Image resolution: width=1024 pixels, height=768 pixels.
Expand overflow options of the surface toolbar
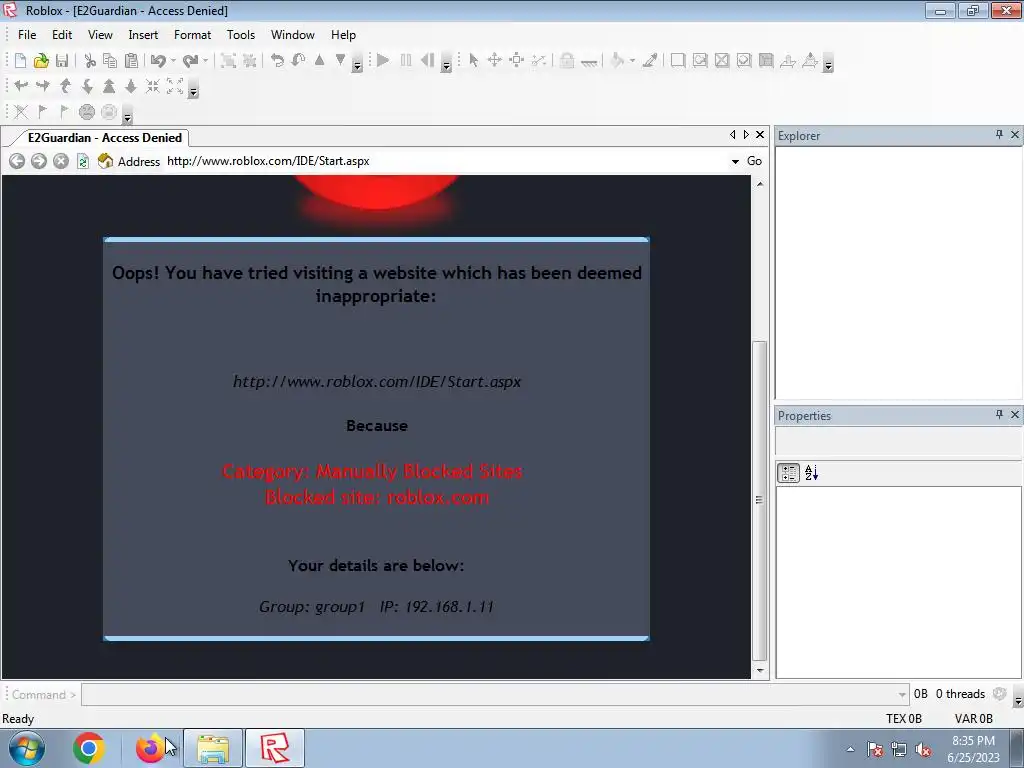828,65
